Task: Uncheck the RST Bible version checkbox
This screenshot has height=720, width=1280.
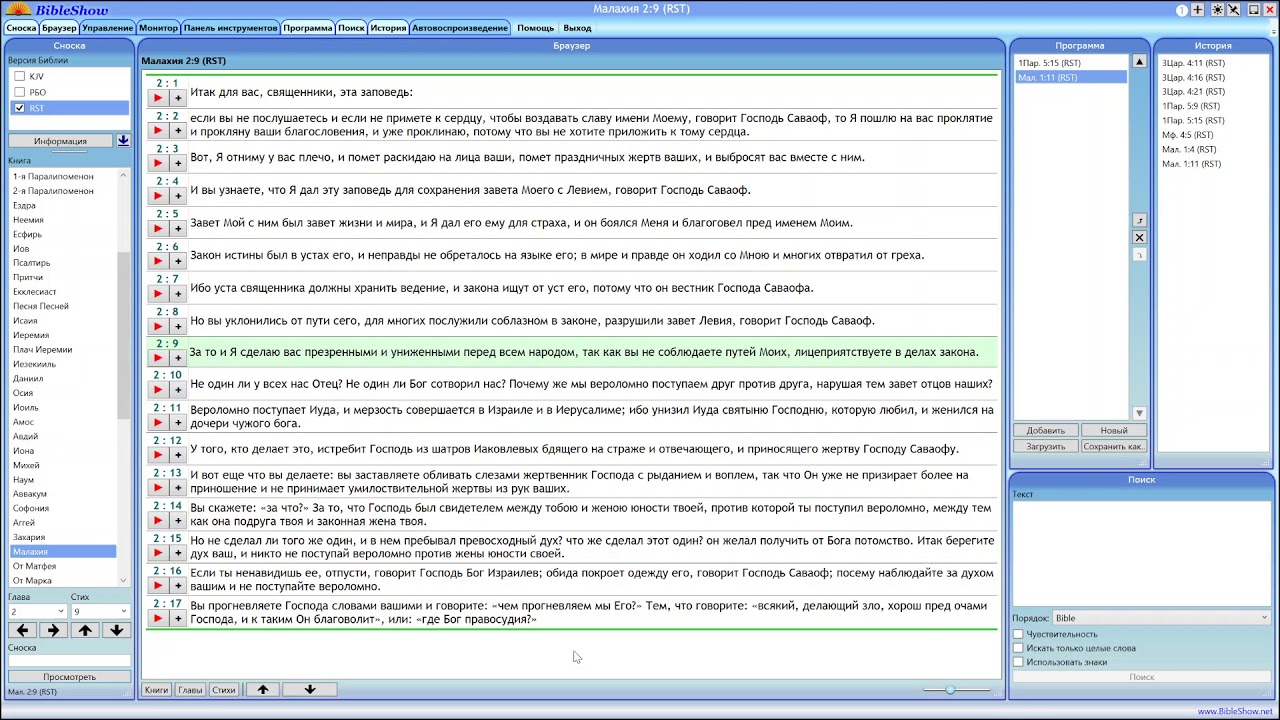Action: click(19, 108)
